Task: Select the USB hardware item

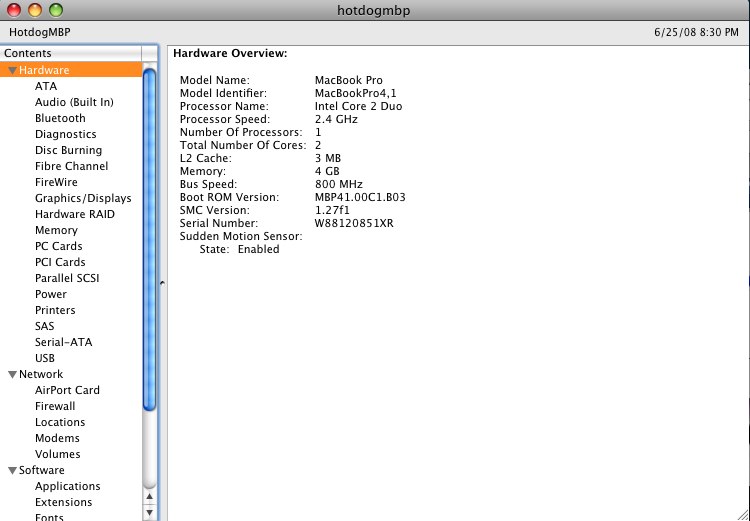Action: click(x=45, y=358)
